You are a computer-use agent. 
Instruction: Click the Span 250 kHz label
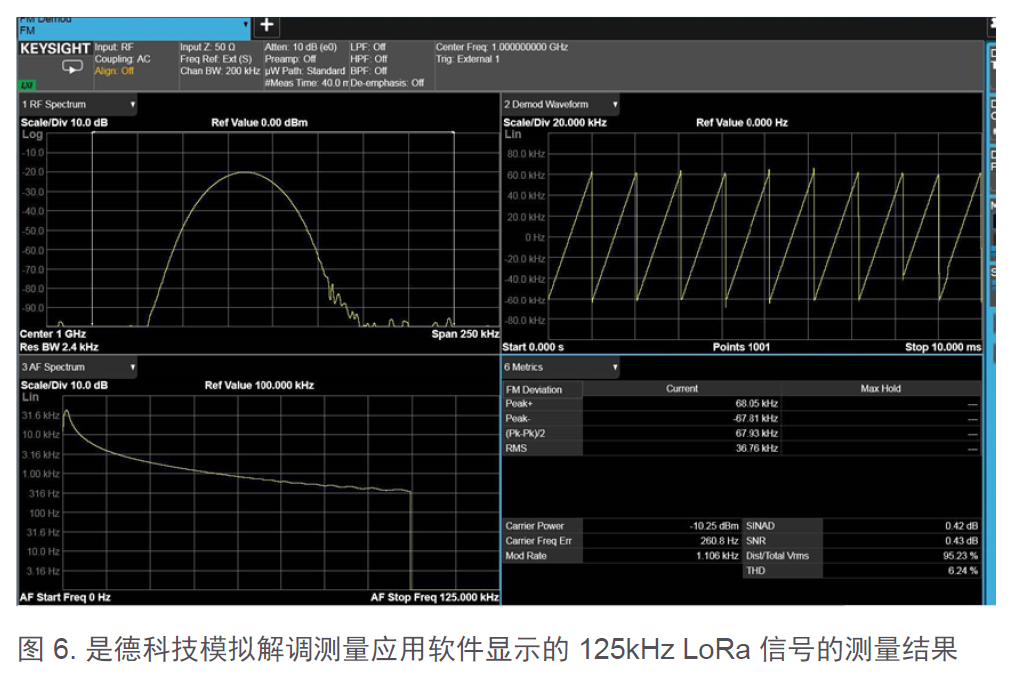point(465,334)
